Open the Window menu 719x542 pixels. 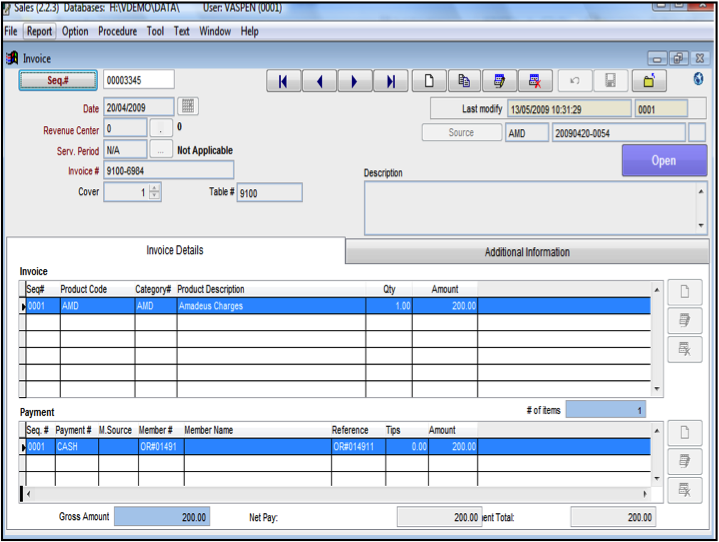pyautogui.click(x=215, y=31)
